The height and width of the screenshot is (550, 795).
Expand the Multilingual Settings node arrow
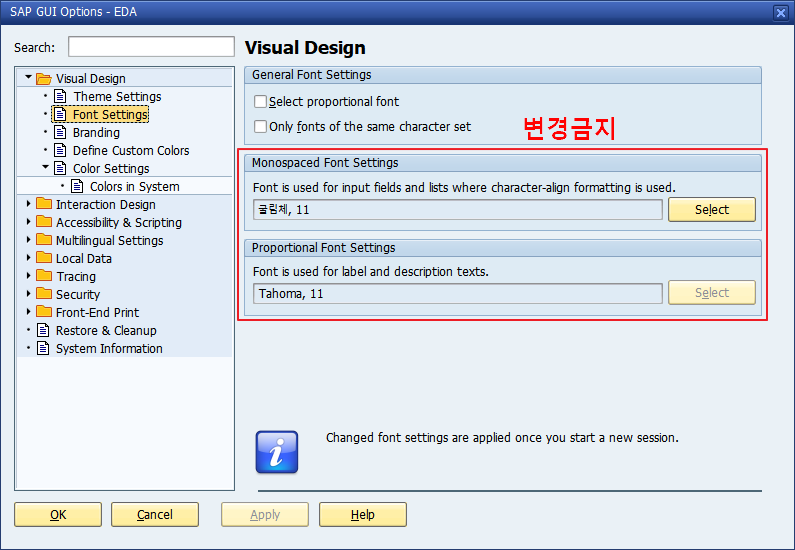tap(28, 240)
